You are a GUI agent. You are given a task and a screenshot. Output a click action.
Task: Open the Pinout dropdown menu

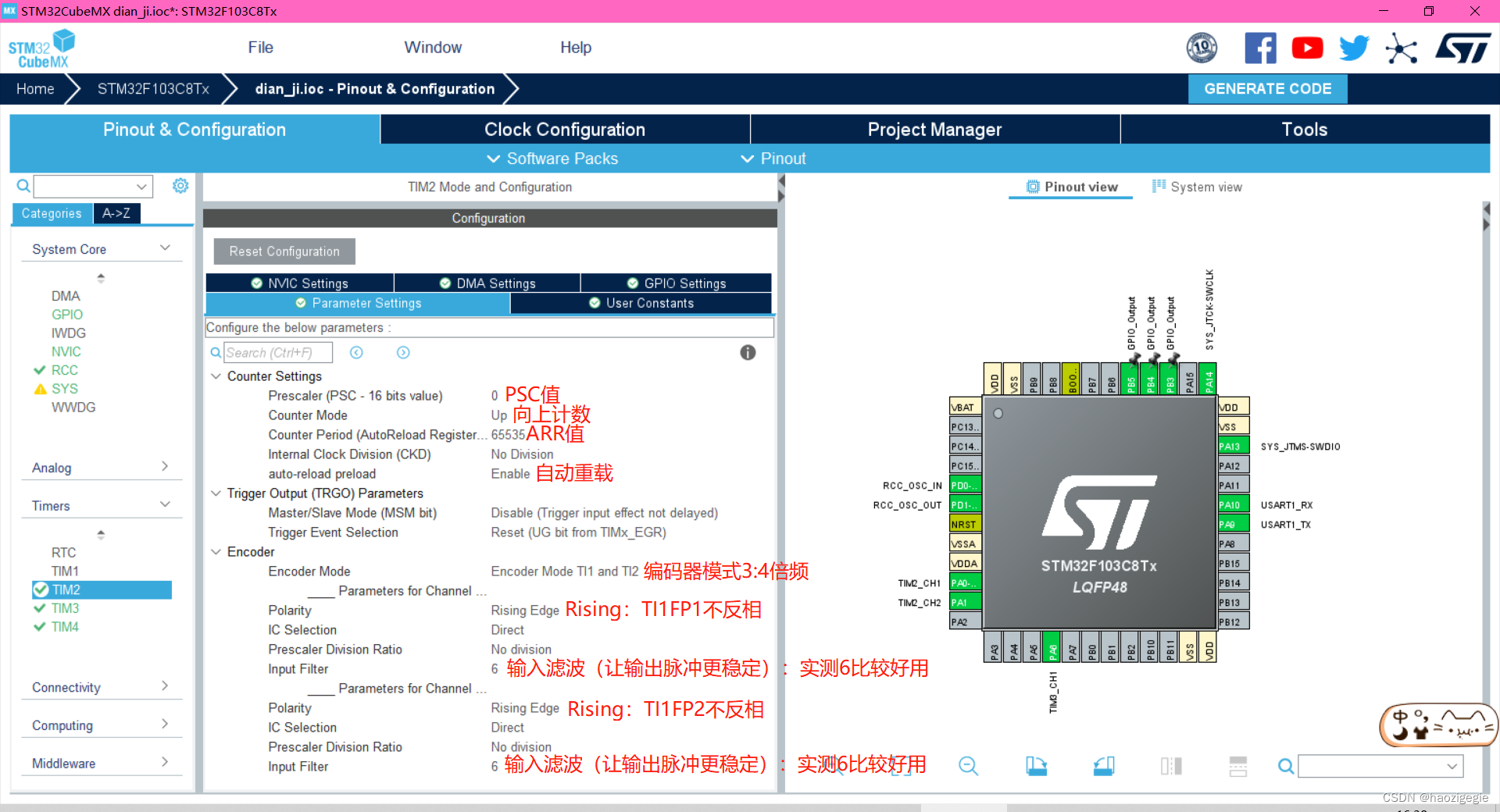point(773,158)
